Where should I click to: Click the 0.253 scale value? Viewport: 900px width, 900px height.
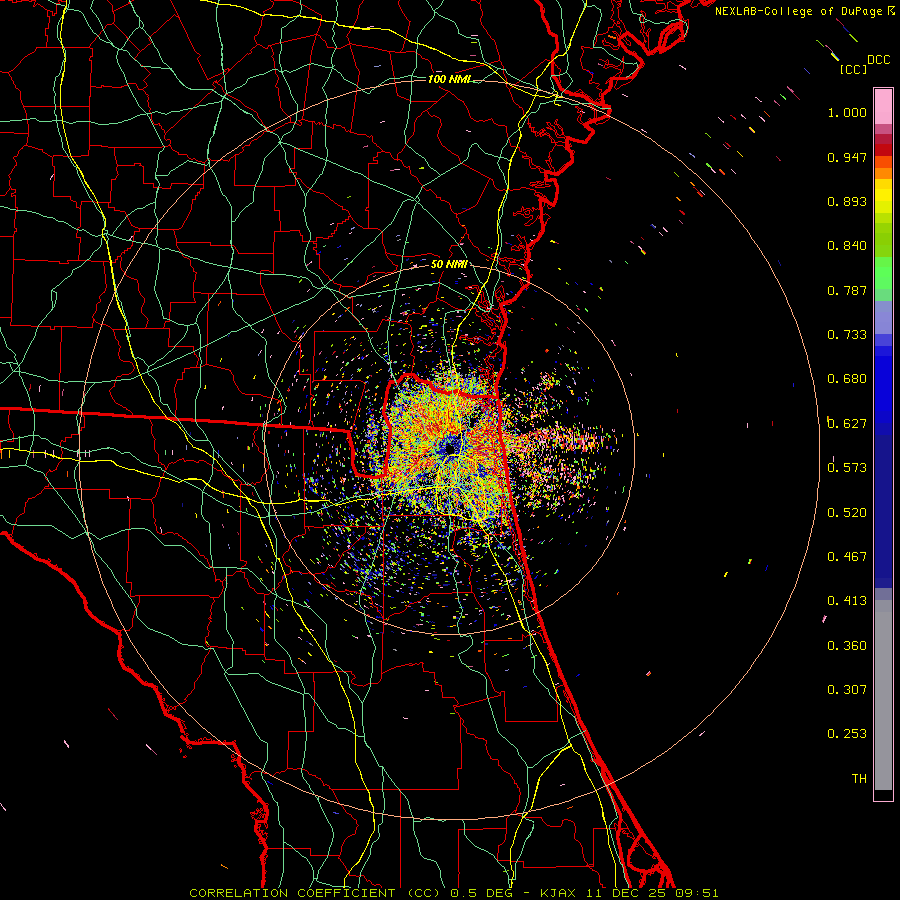[847, 734]
